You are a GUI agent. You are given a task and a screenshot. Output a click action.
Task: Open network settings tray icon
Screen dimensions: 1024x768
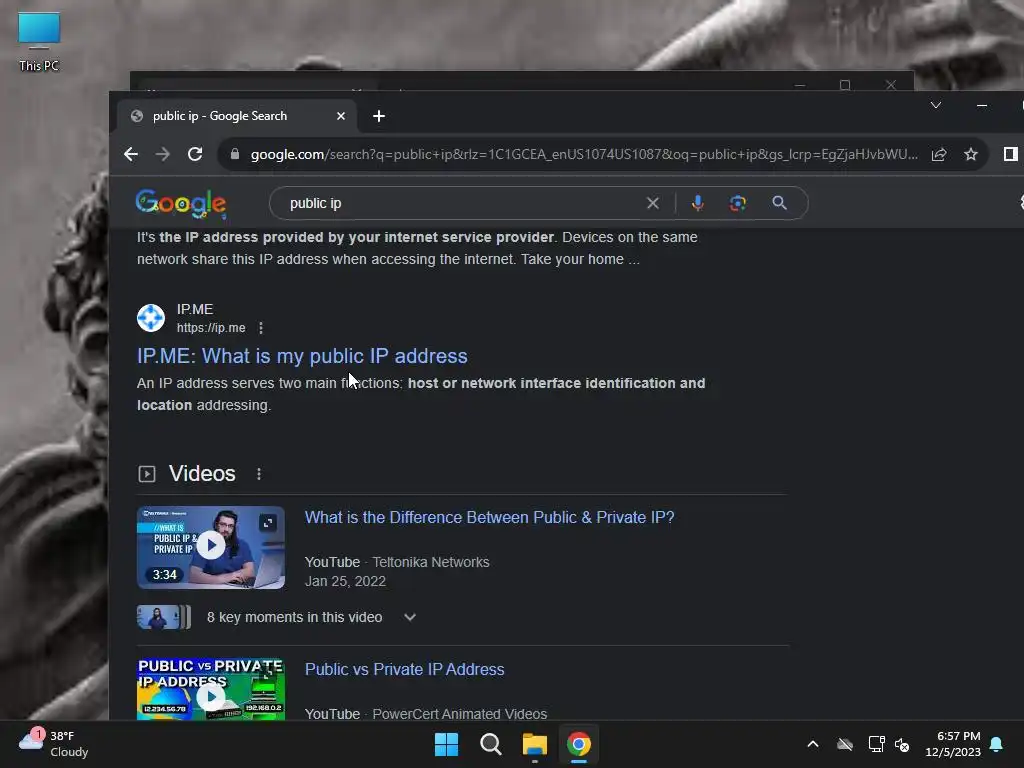pos(876,744)
